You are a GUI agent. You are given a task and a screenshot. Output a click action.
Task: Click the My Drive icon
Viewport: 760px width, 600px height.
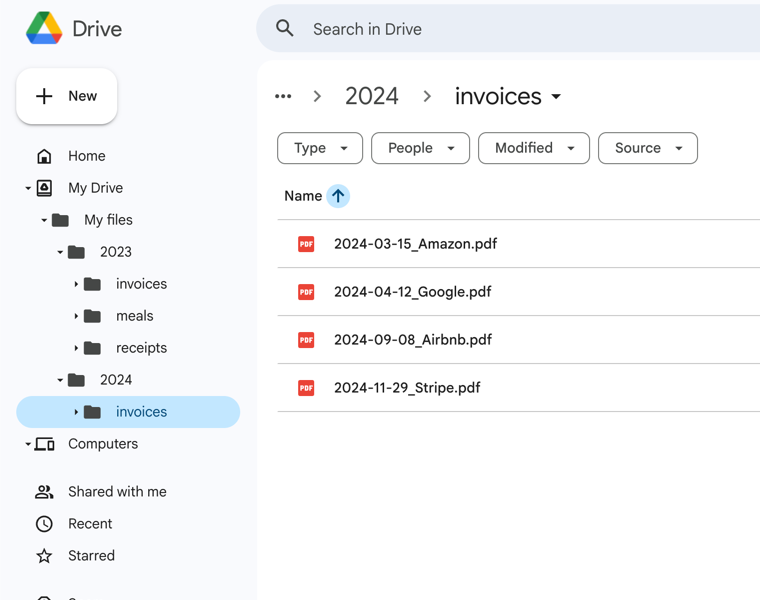click(44, 188)
